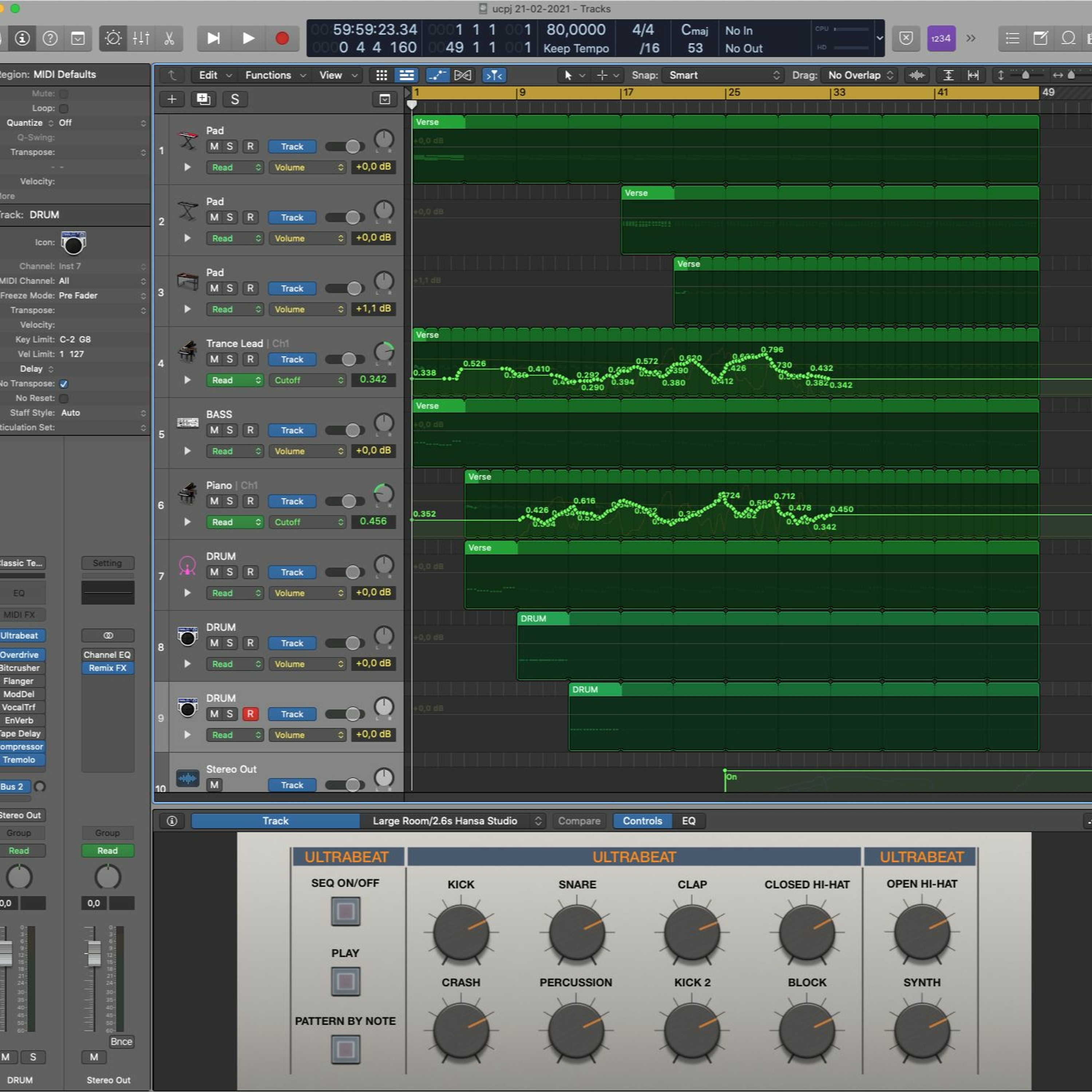Click the Scissors editors icon
1092x1092 pixels.
tap(169, 38)
